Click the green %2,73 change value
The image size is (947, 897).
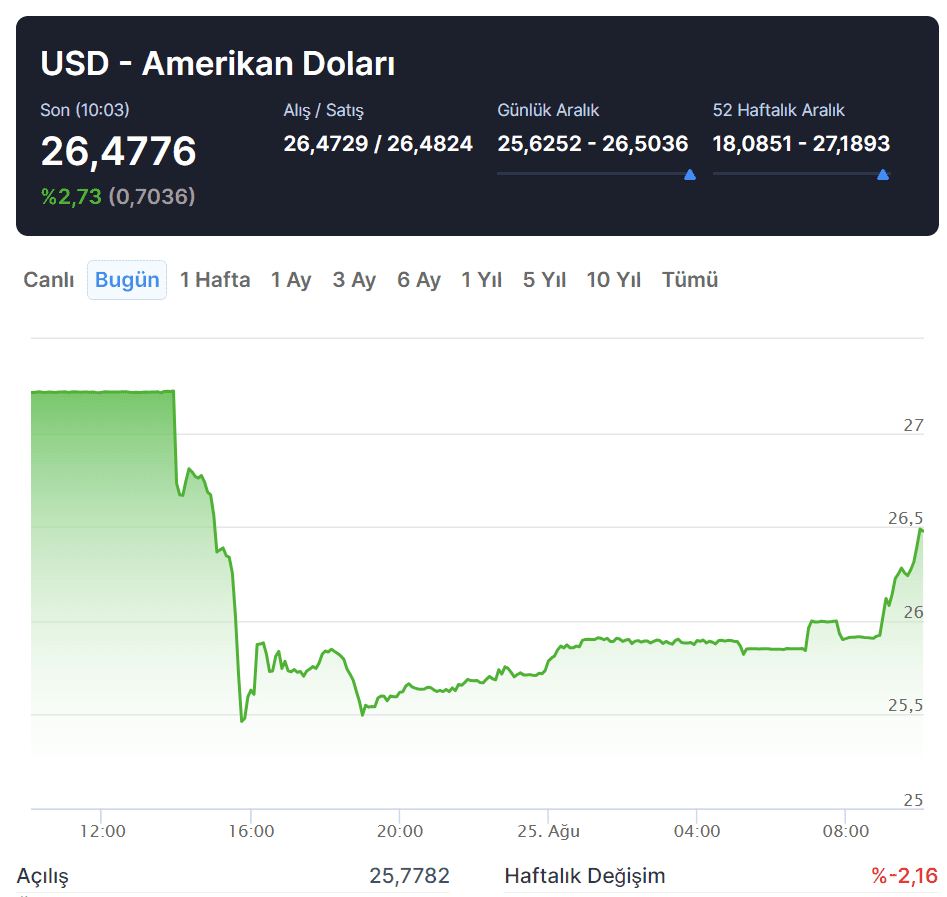click(71, 197)
